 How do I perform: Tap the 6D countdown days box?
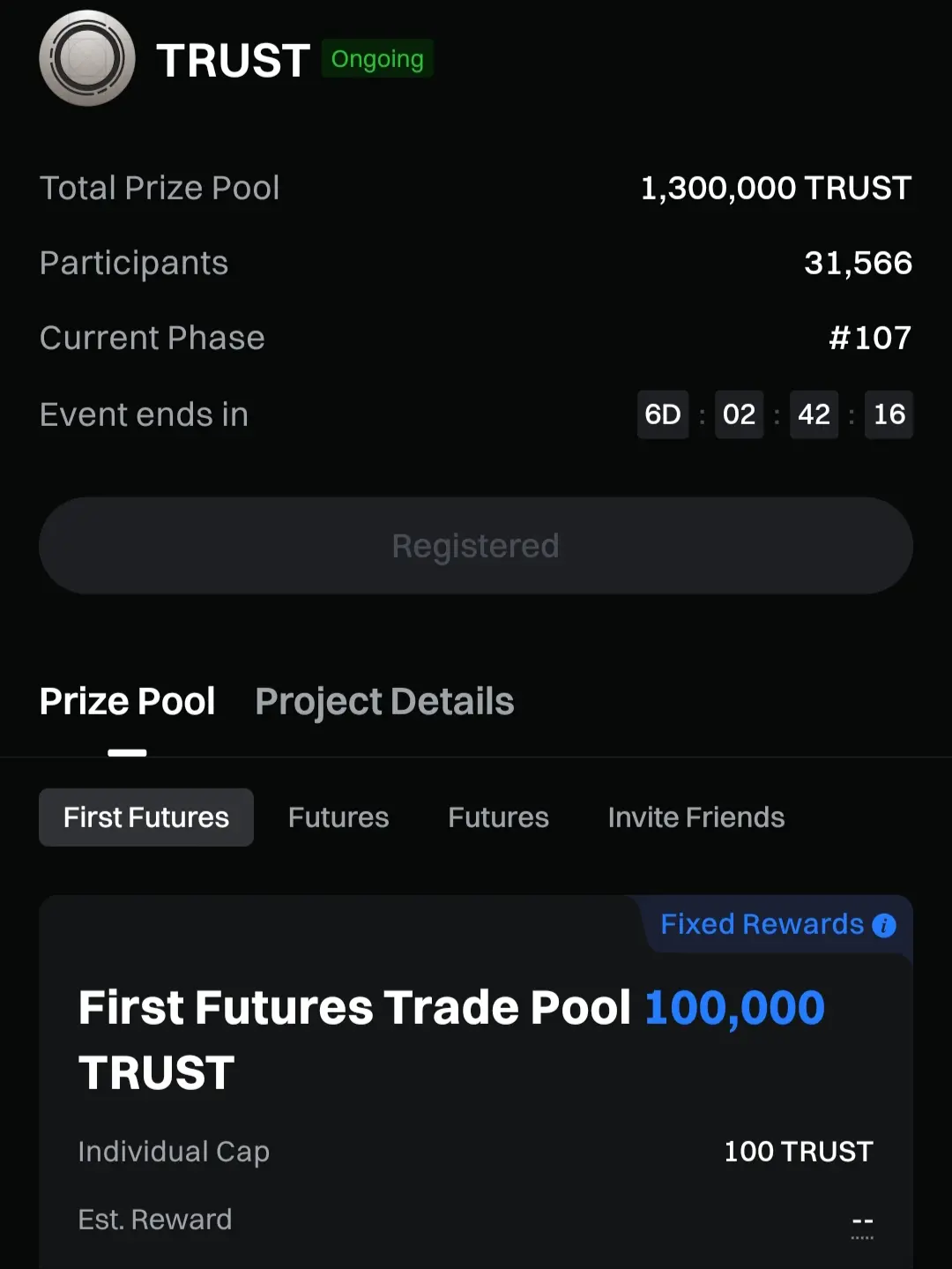pos(663,414)
